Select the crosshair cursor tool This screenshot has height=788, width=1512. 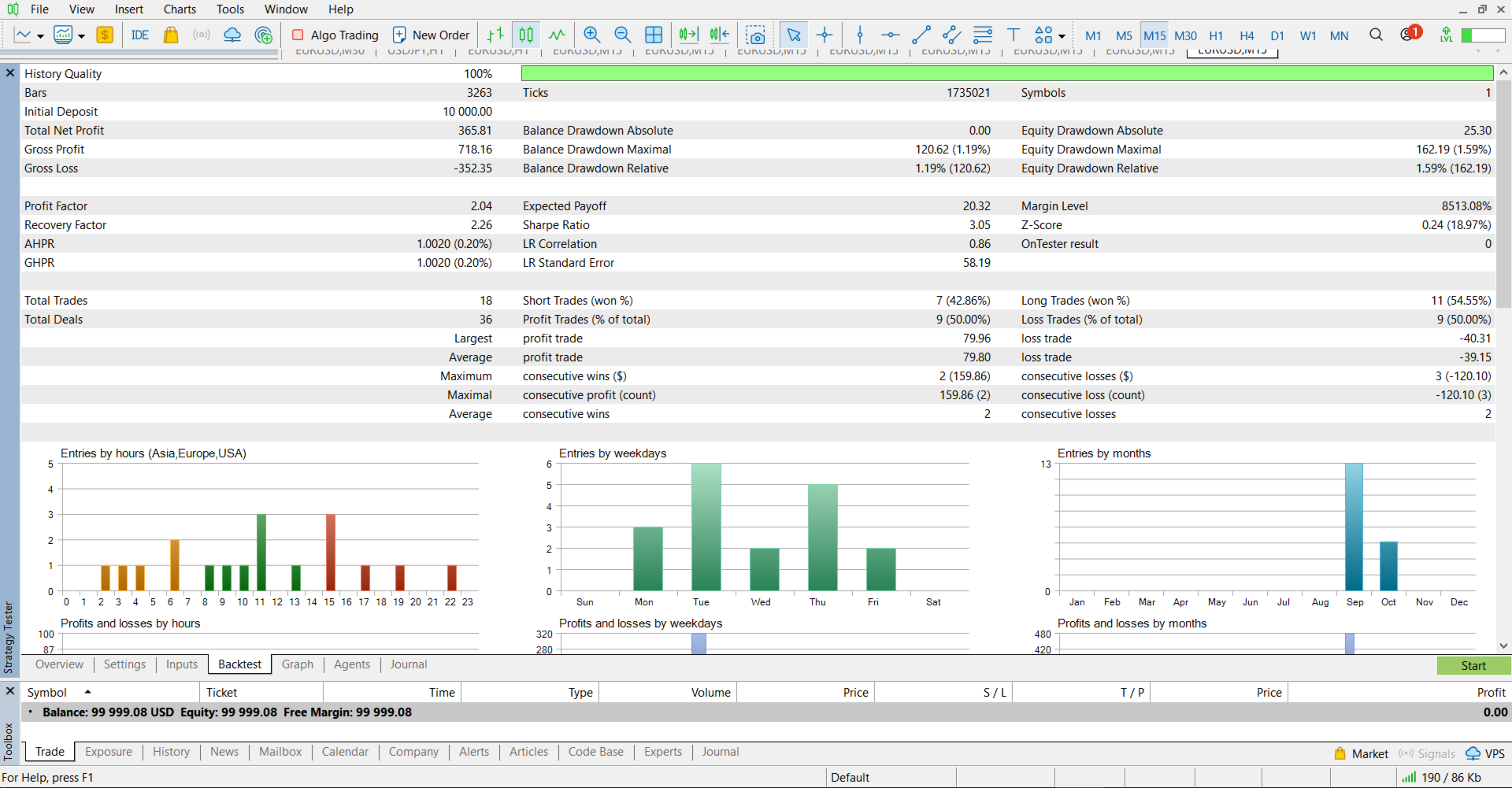(x=825, y=35)
